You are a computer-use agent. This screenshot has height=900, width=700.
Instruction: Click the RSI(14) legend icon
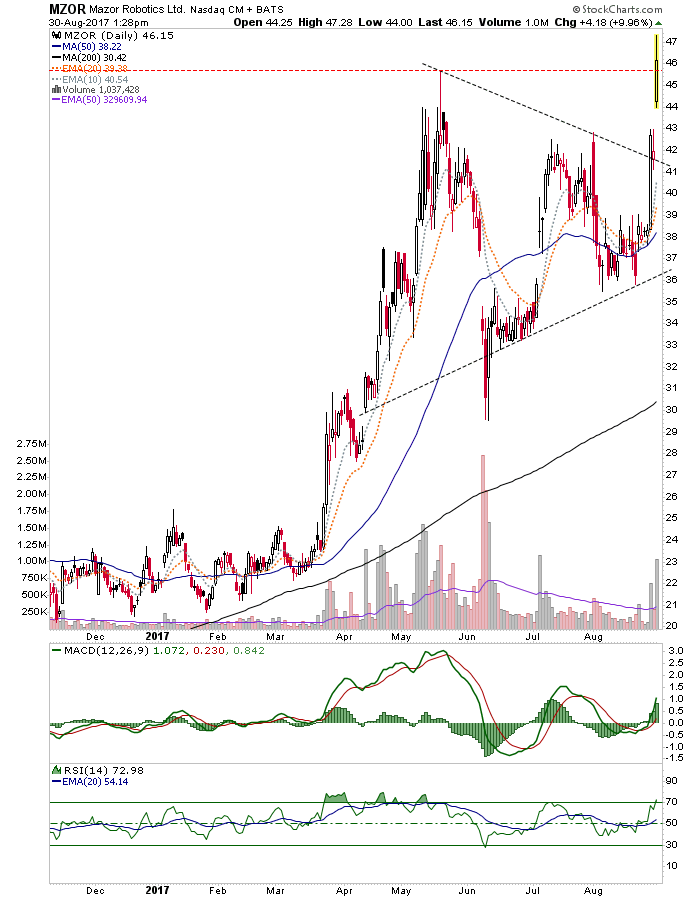pos(57,770)
